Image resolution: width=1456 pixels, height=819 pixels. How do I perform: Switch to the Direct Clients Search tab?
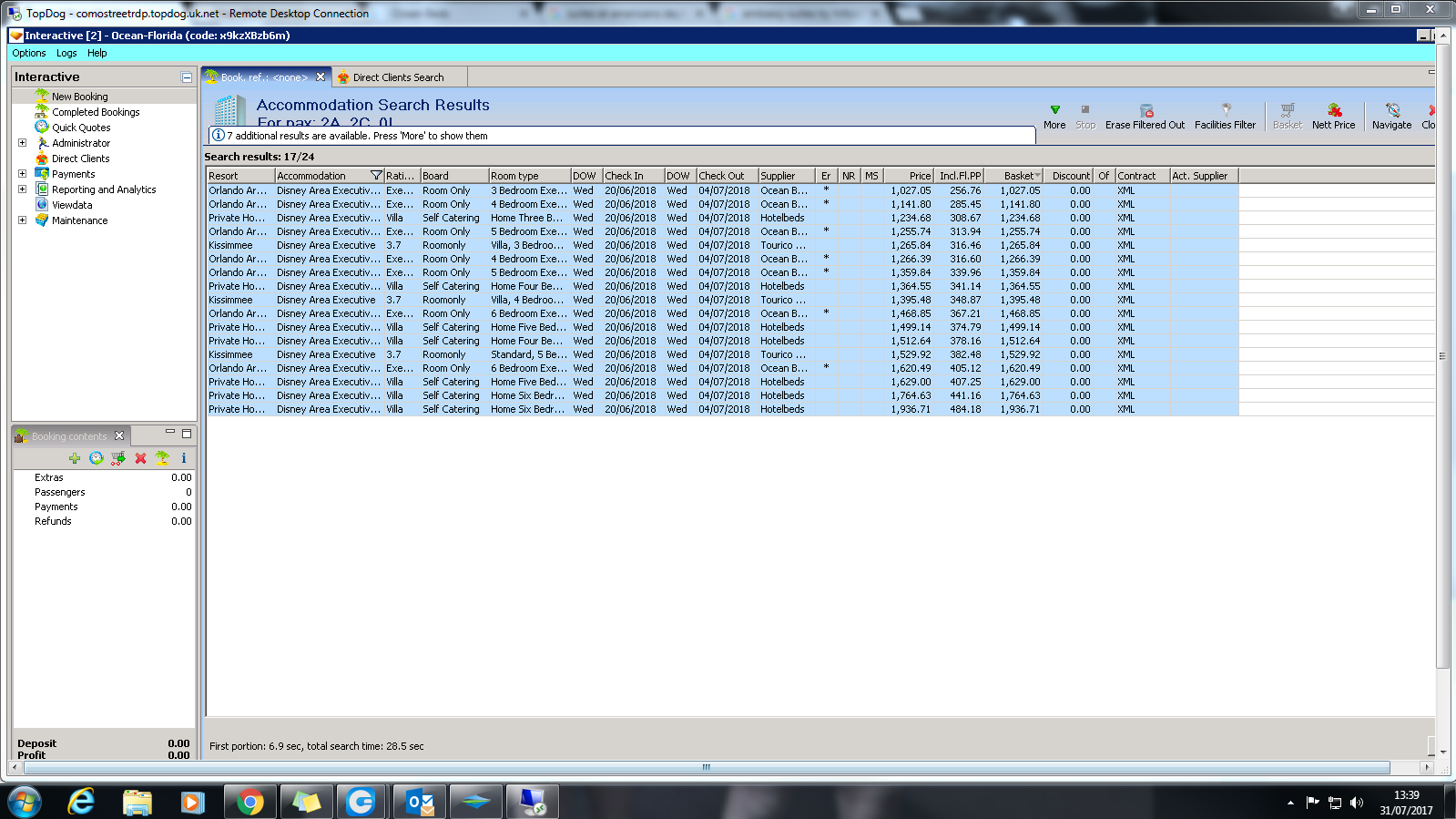[x=399, y=77]
